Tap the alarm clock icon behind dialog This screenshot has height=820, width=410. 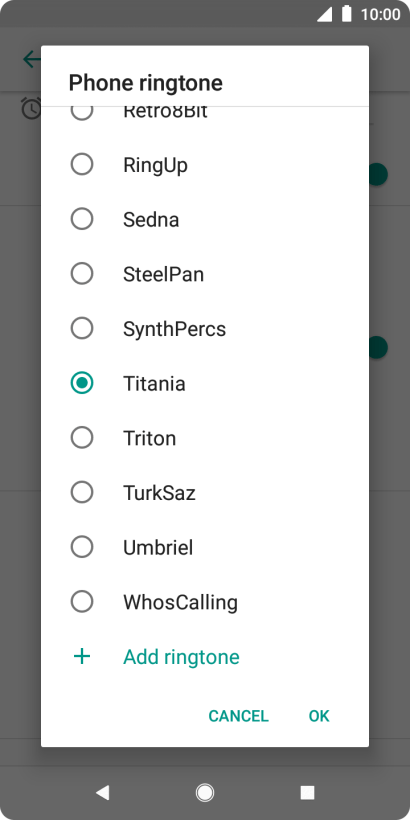31,108
